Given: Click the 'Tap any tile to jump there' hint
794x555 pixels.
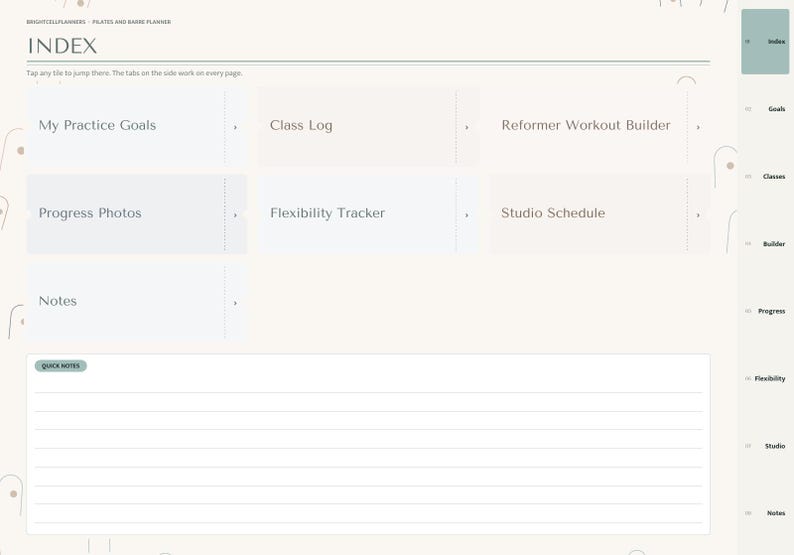Looking at the screenshot, I should (x=135, y=73).
